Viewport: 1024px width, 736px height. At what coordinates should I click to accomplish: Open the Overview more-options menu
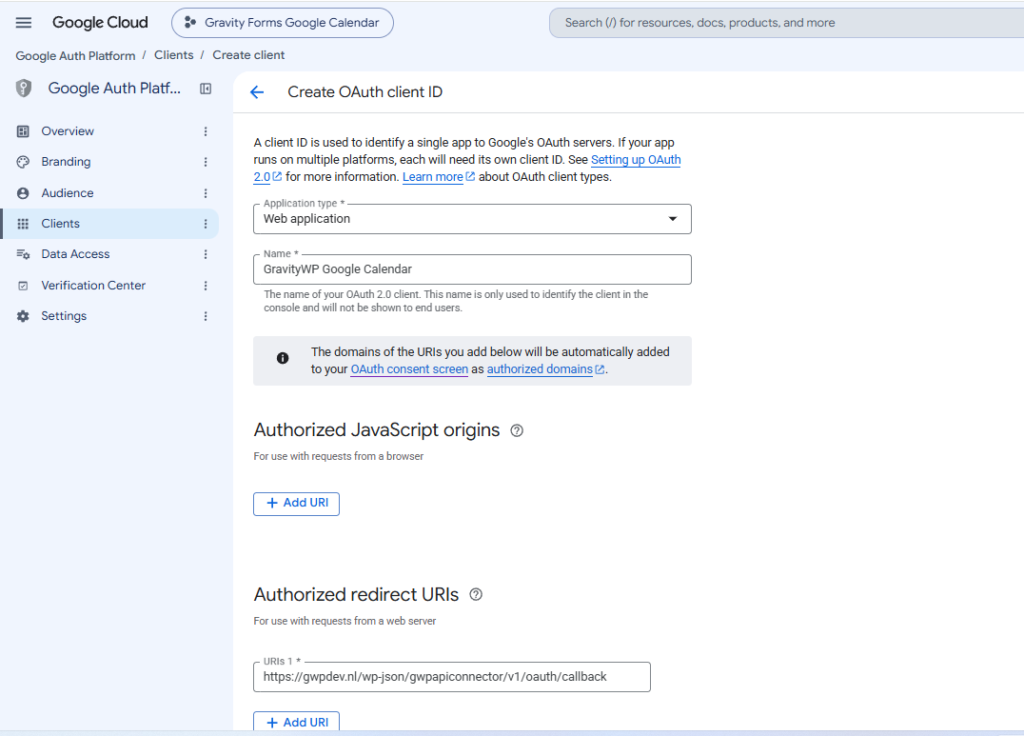tap(206, 131)
